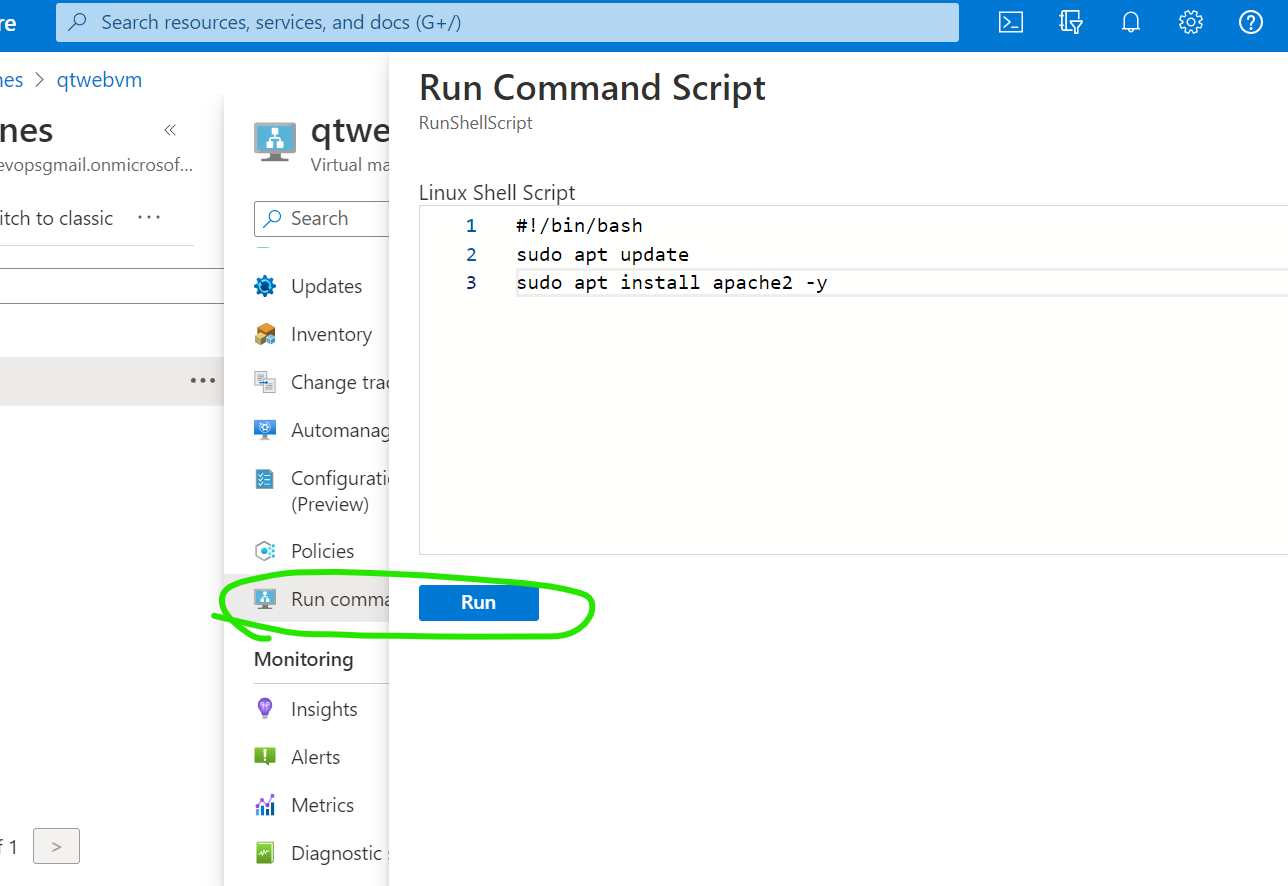Focus the global search resources box
This screenshot has height=886, width=1288.
pos(507,22)
